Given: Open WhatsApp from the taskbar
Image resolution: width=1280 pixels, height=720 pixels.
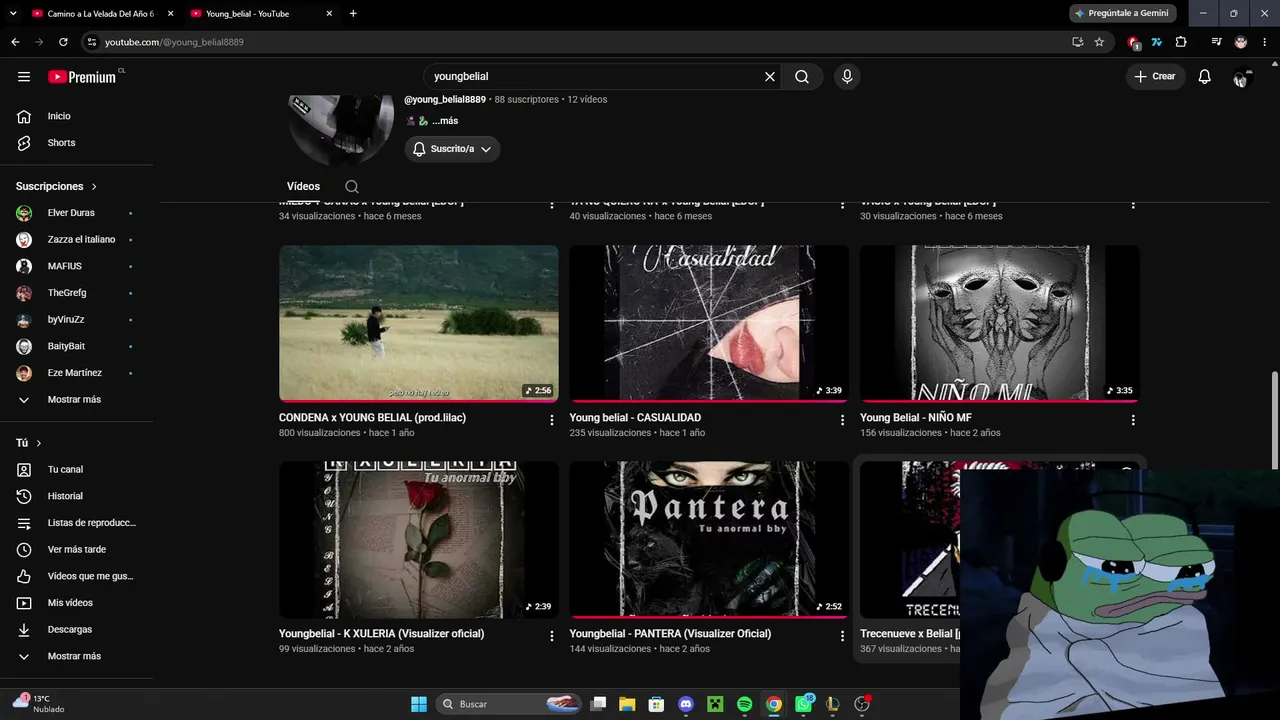Looking at the screenshot, I should (x=803, y=704).
